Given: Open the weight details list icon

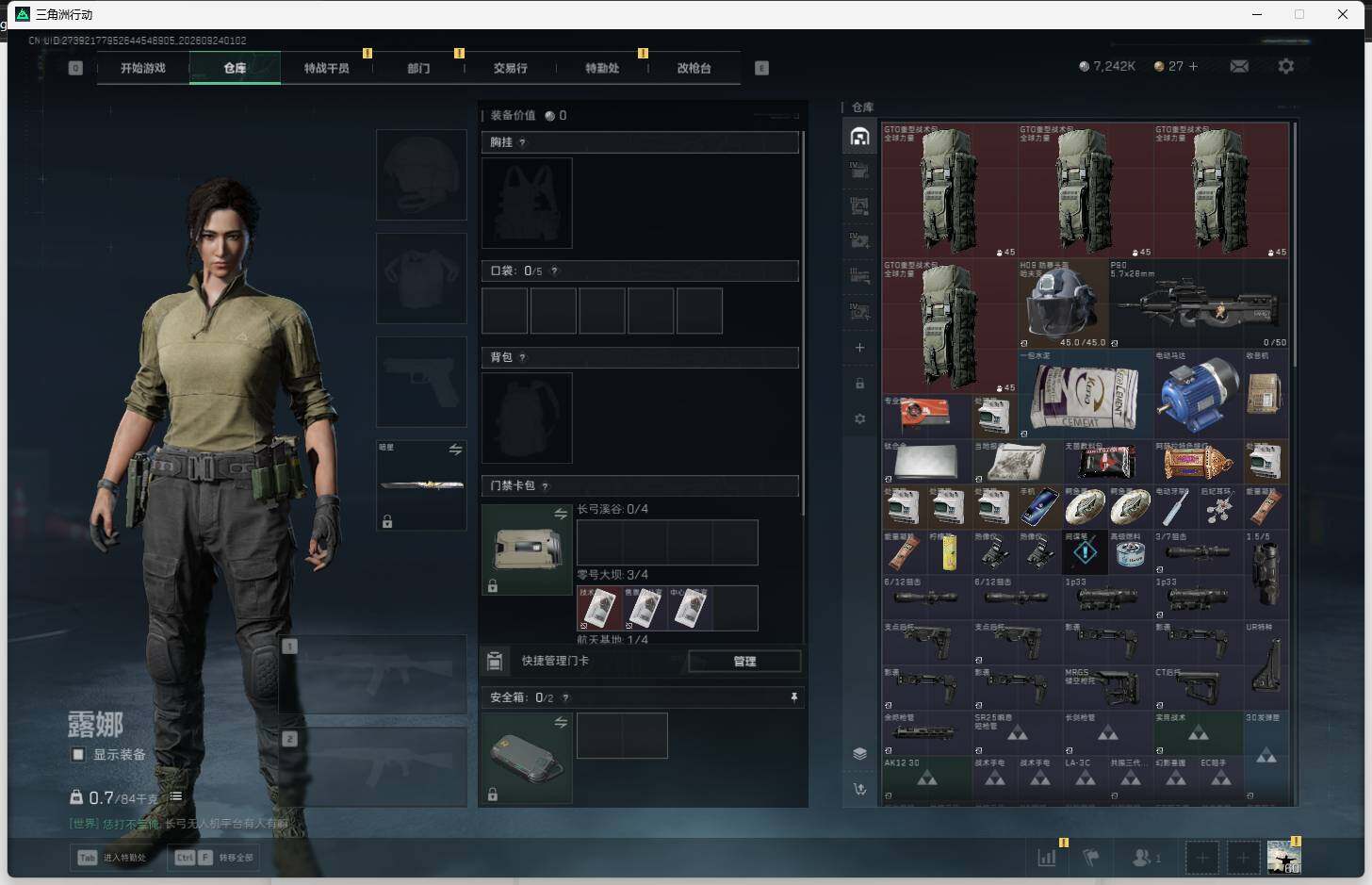Looking at the screenshot, I should [175, 796].
